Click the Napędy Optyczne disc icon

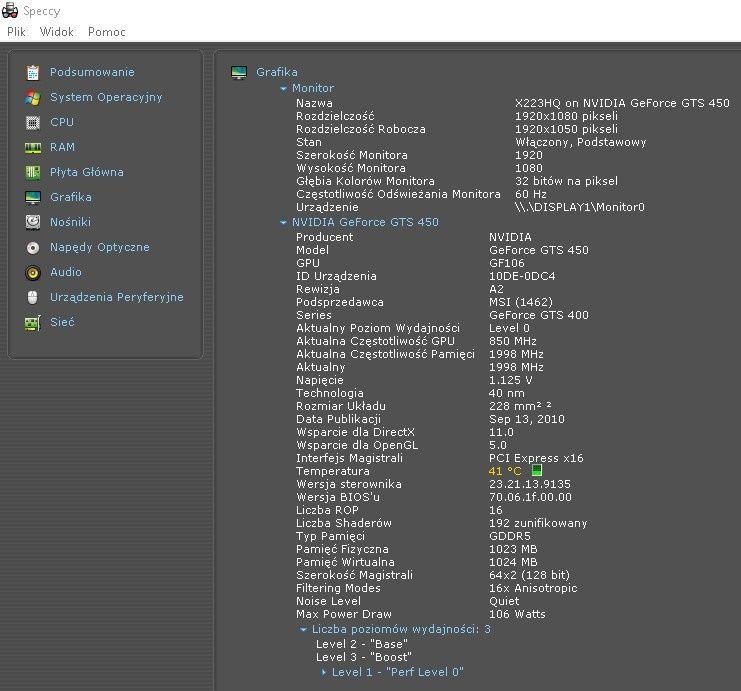[33, 247]
